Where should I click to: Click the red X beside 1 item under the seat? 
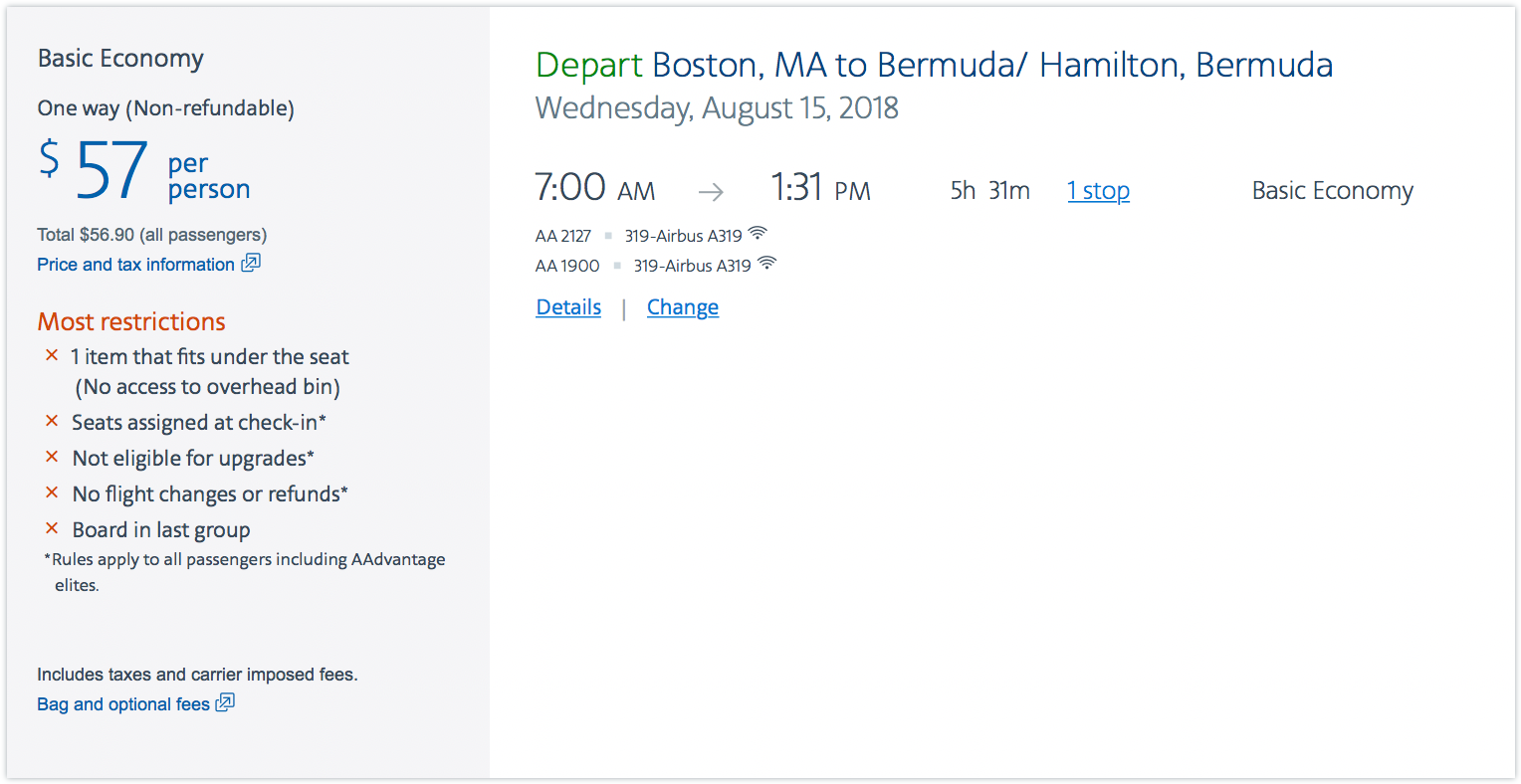[52, 355]
